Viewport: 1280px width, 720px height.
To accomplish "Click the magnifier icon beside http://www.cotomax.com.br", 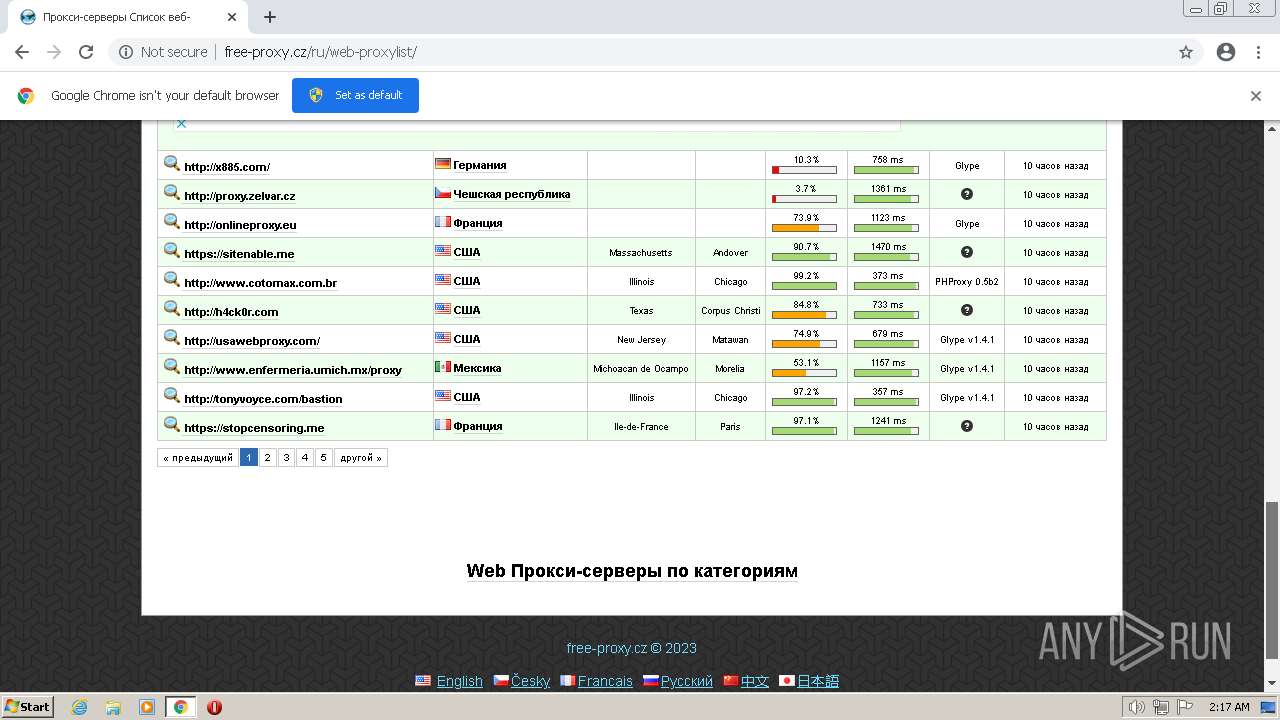I will click(171, 279).
